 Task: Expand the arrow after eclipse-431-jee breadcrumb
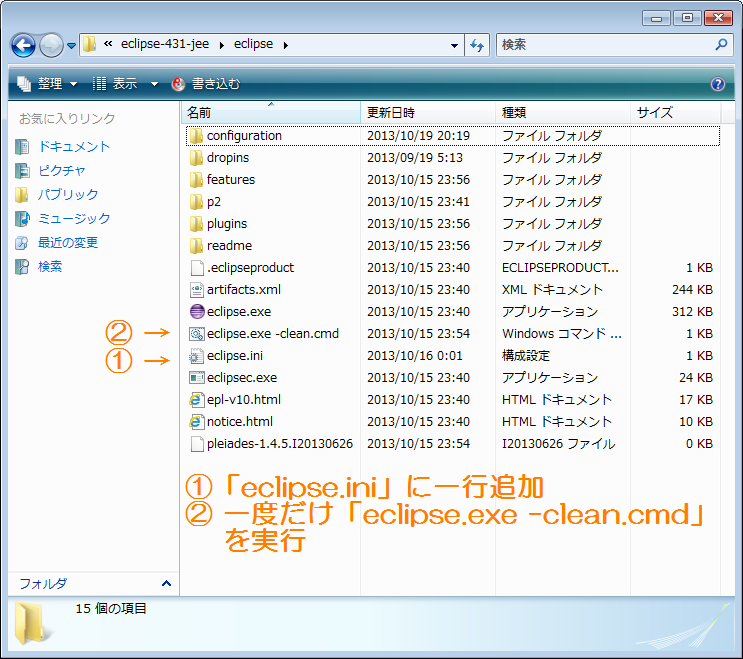pos(221,45)
